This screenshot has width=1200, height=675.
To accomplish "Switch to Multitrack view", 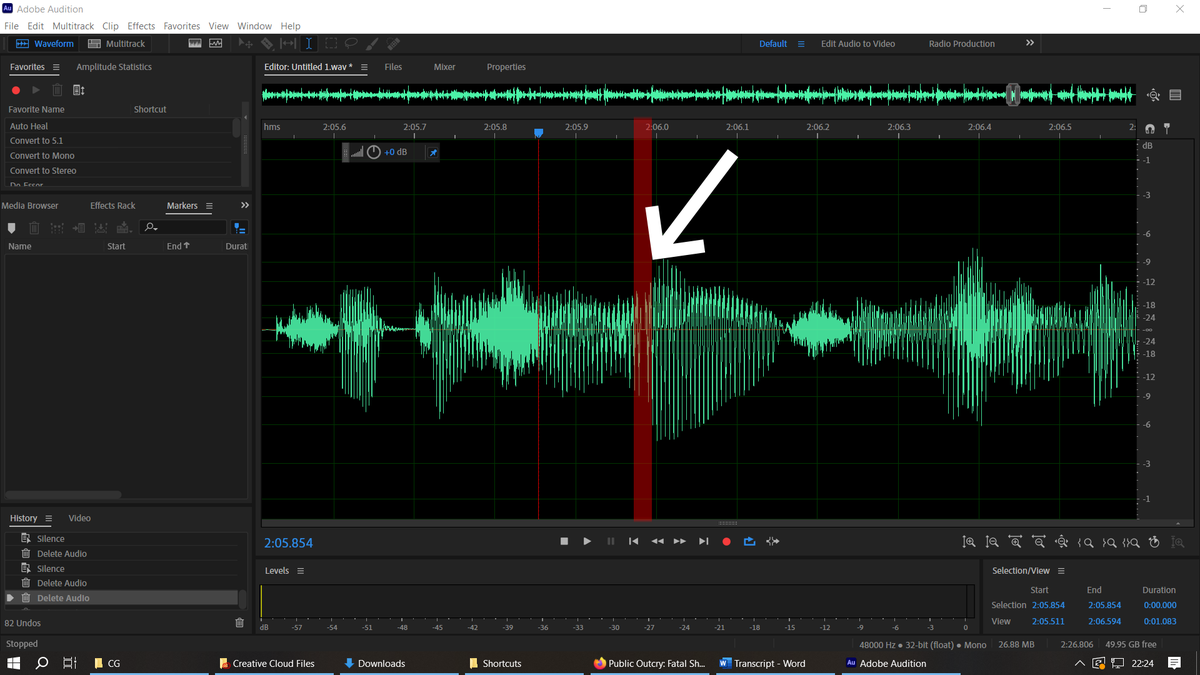I will (x=117, y=44).
